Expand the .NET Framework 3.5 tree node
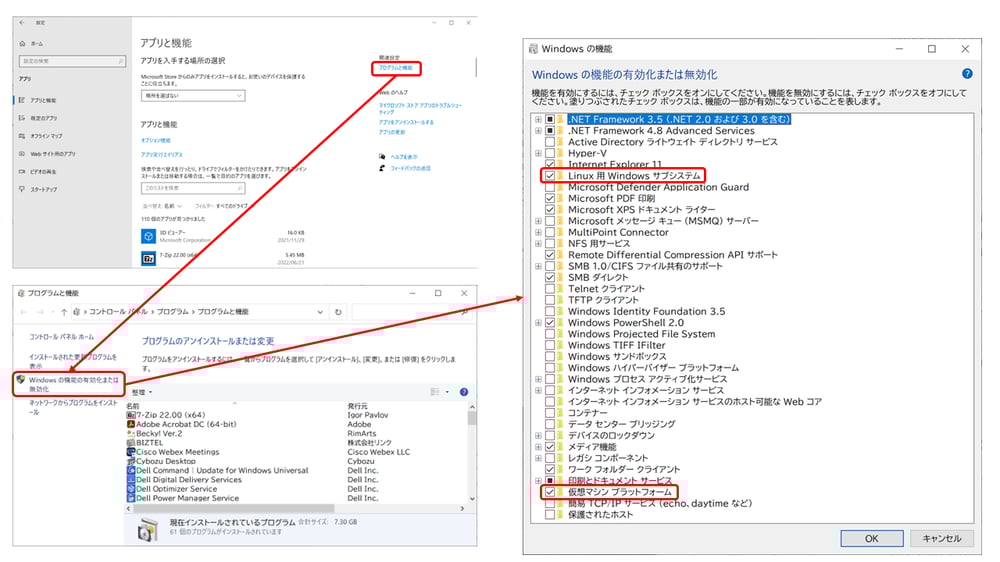 point(538,119)
